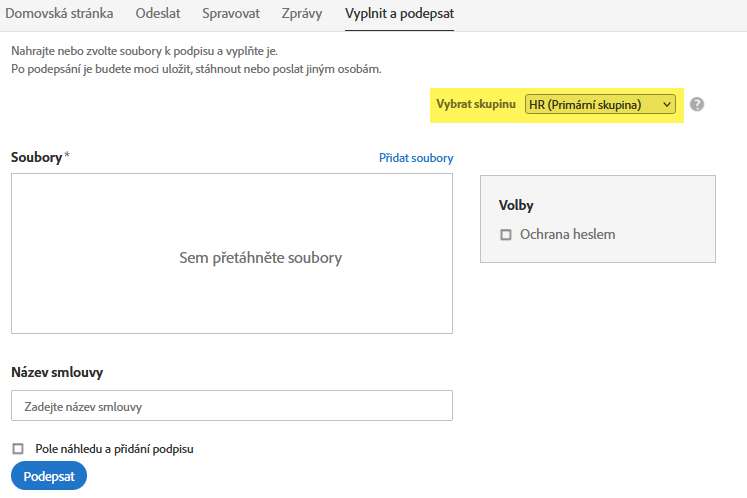Open the Spravovat tab
This screenshot has width=747, height=498.
click(x=231, y=15)
